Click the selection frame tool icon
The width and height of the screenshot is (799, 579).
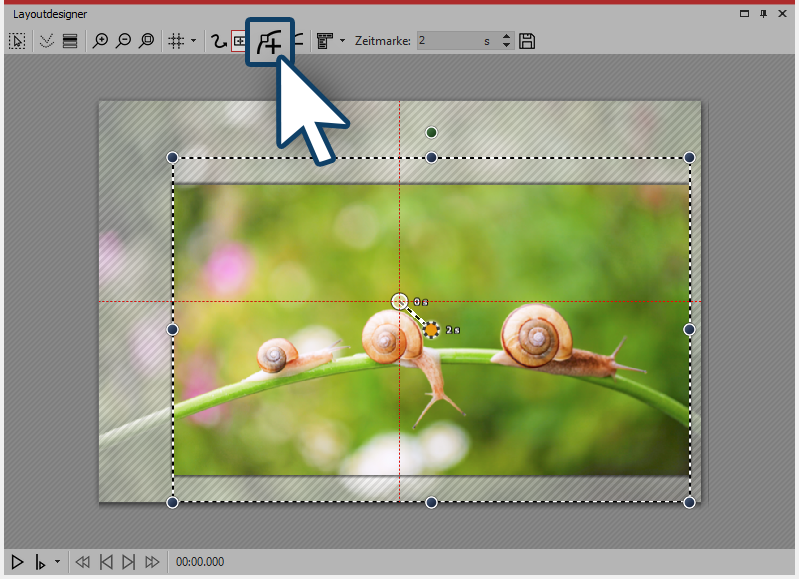tap(17, 41)
